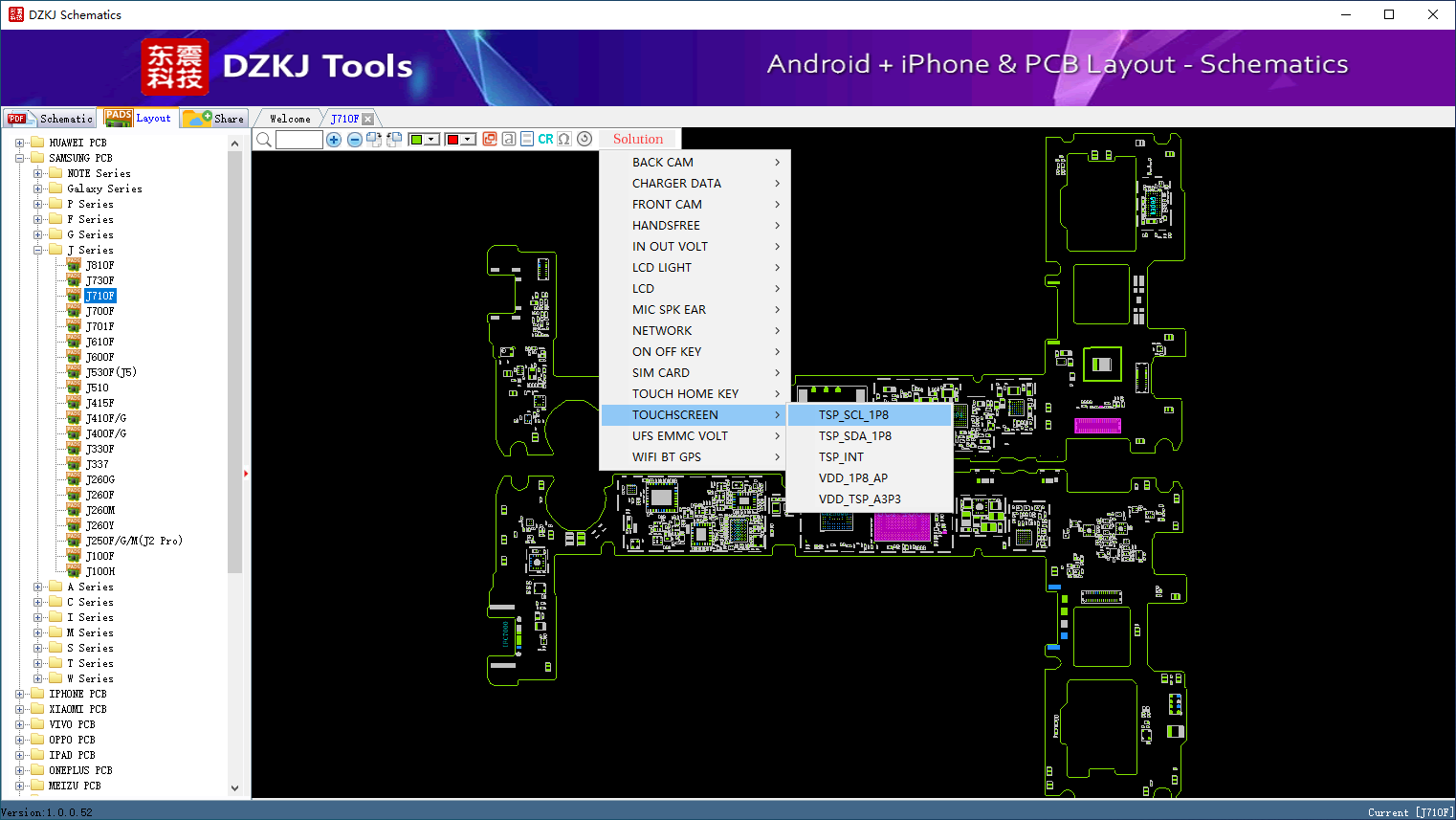Click the letter 'a' text icon
Image resolution: width=1456 pixels, height=820 pixels.
click(509, 139)
